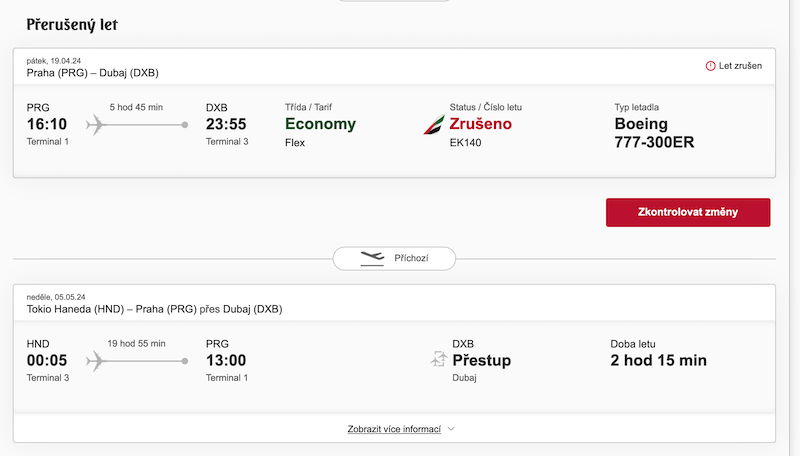Viewport: 800px width, 456px height.
Task: Open the Zobrazit více informací link
Action: 394,429
